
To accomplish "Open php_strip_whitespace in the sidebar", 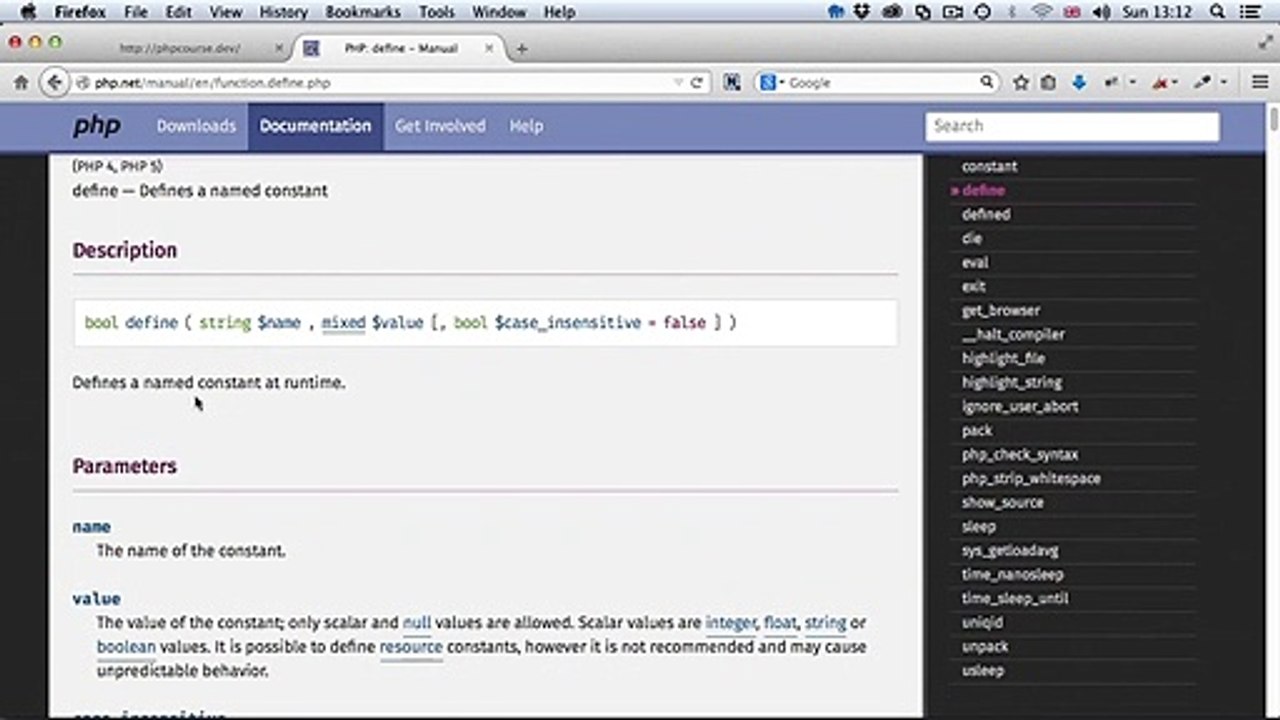I will 1031,479.
